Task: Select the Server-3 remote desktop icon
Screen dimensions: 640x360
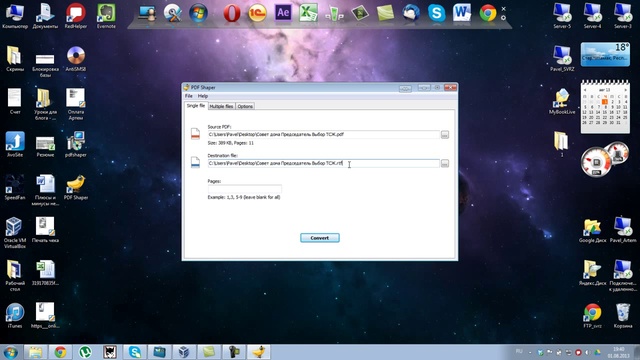Action: click(623, 16)
